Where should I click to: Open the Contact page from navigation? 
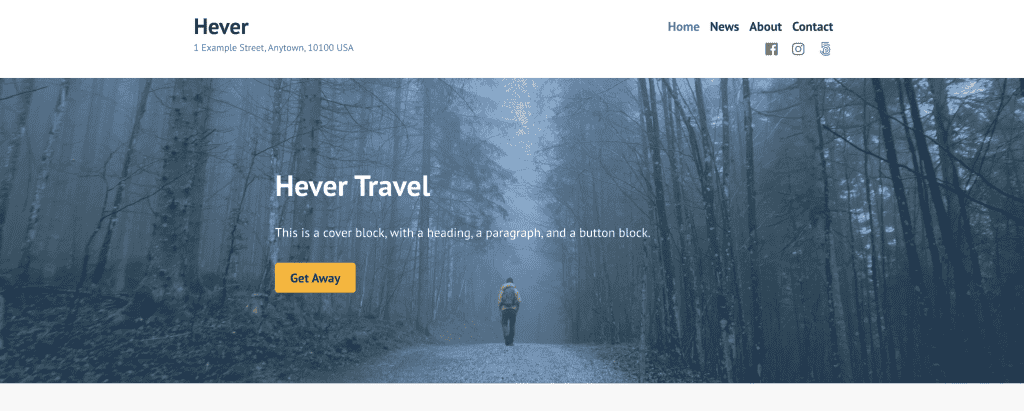812,27
